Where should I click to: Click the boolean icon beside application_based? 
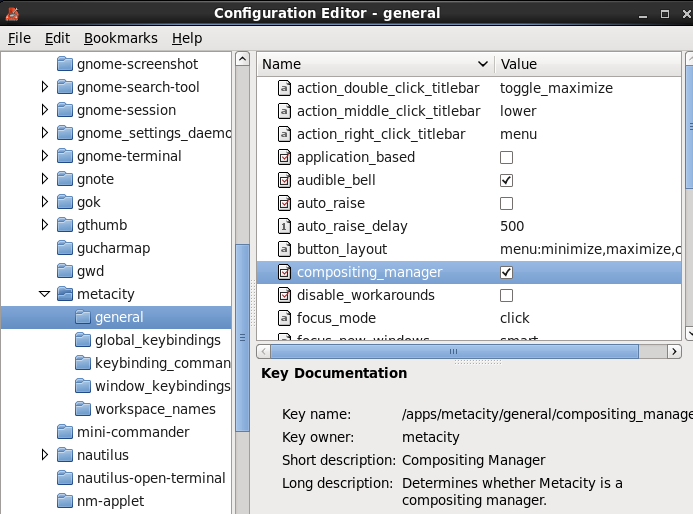coord(285,157)
